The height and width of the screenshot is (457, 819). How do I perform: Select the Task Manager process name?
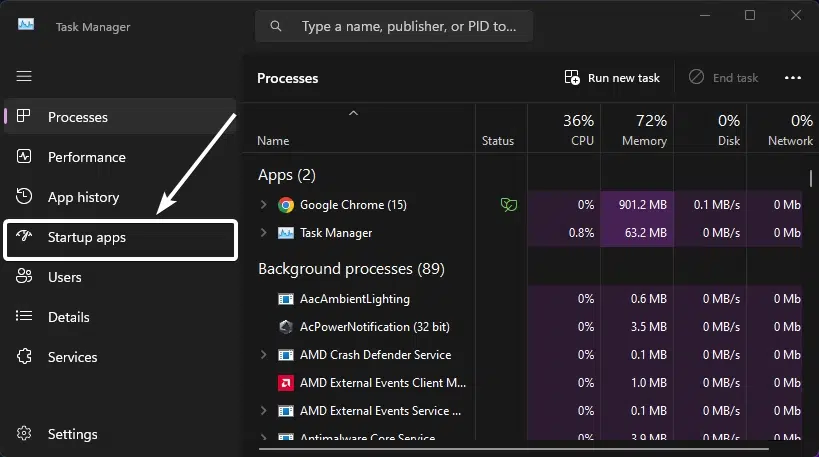pos(336,233)
